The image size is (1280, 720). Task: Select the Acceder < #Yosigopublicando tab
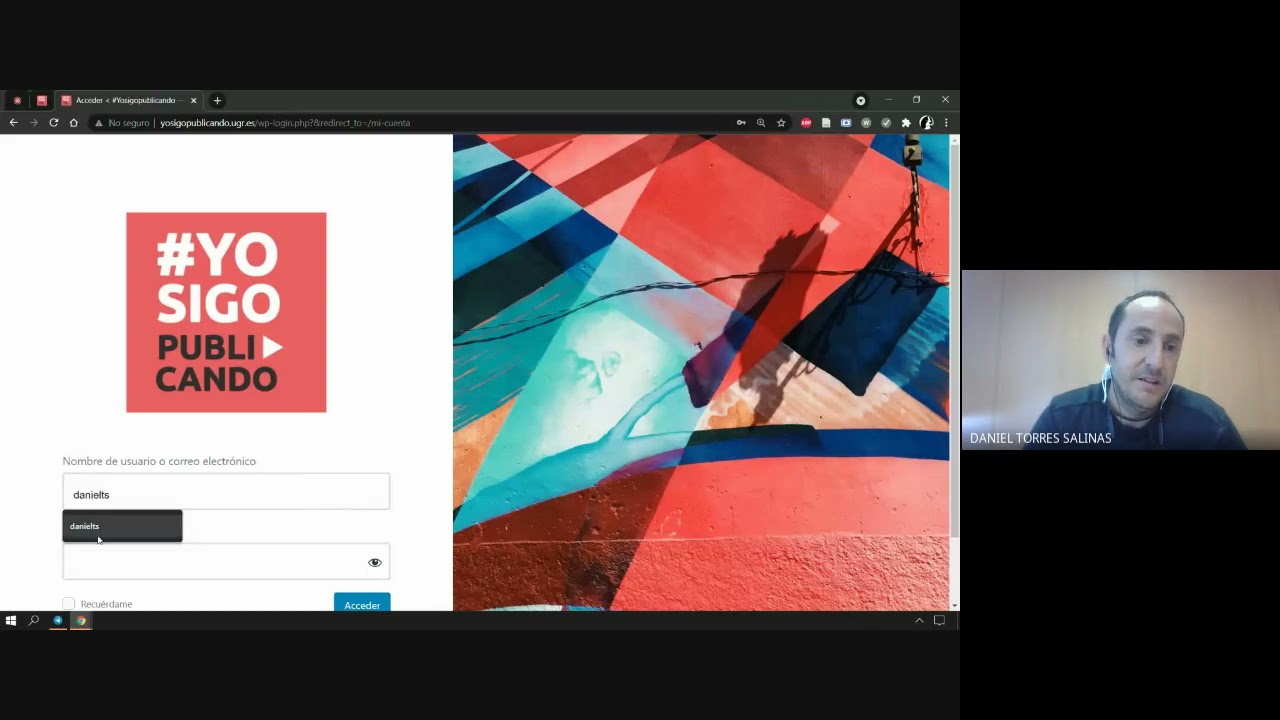tap(128, 100)
